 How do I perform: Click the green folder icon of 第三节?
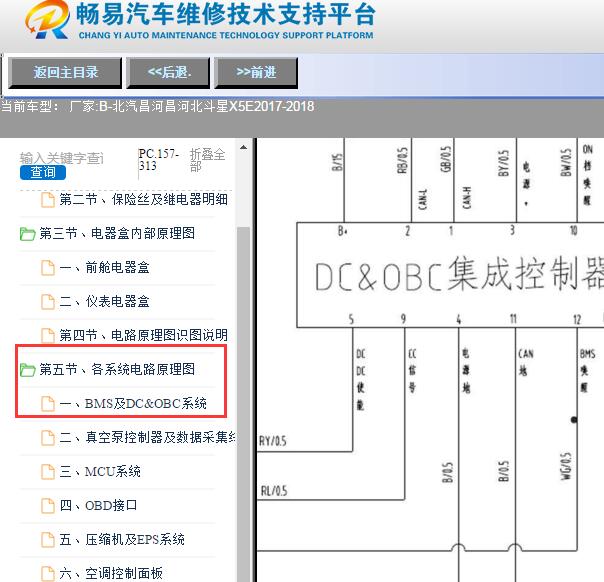pos(27,234)
